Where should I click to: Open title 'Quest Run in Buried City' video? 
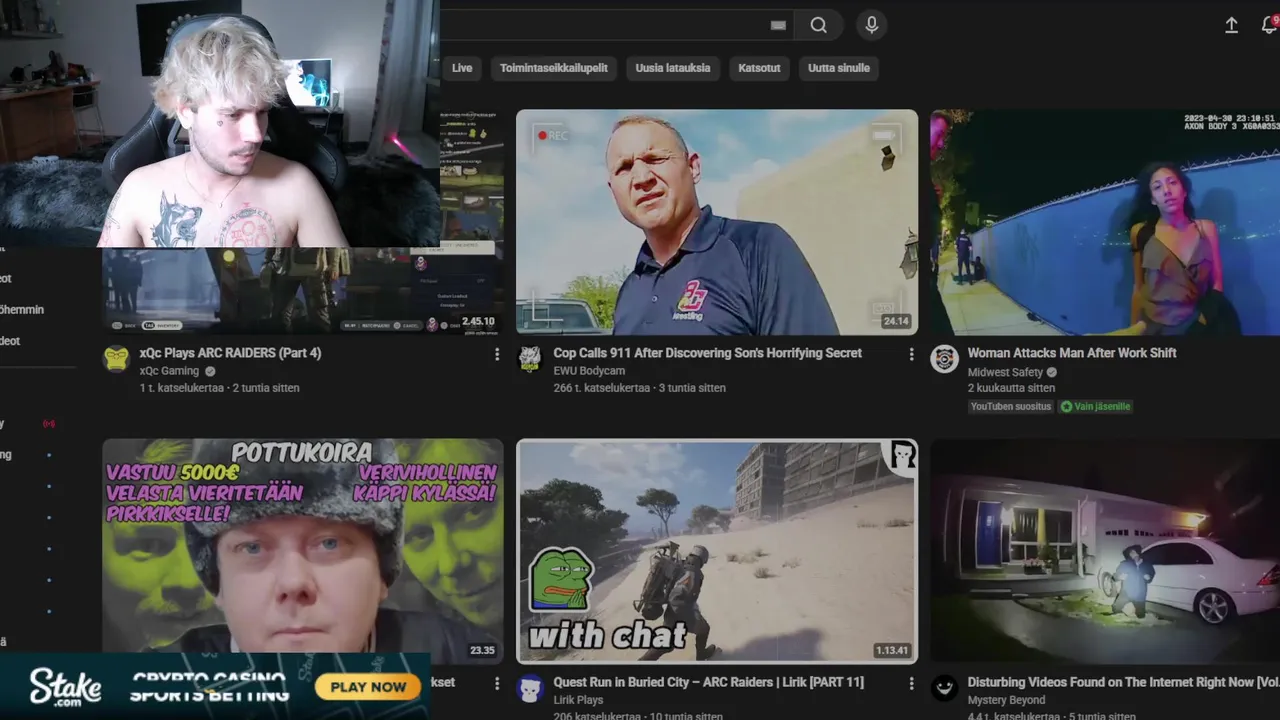coord(709,682)
